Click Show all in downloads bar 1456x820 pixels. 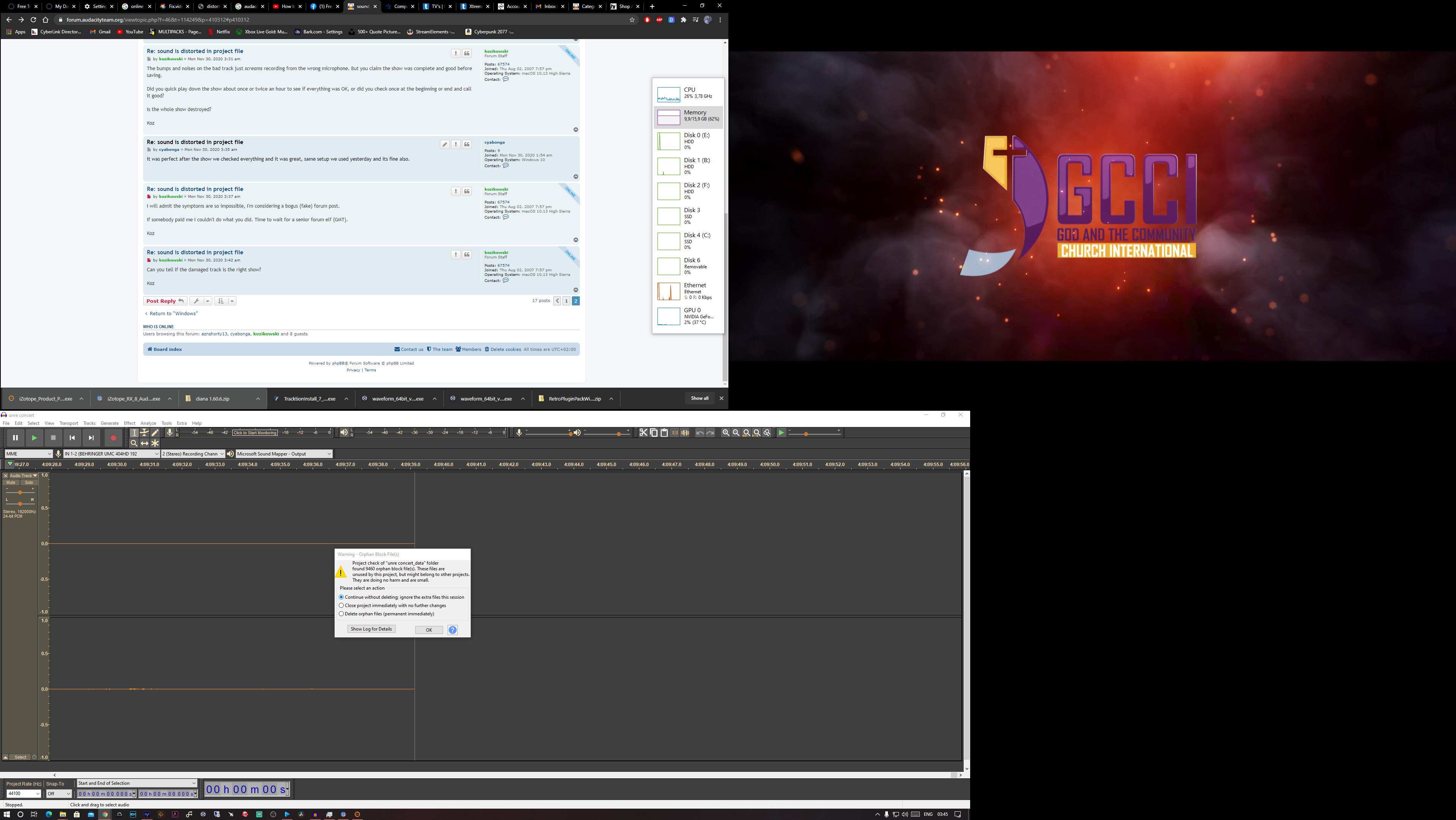[700, 398]
